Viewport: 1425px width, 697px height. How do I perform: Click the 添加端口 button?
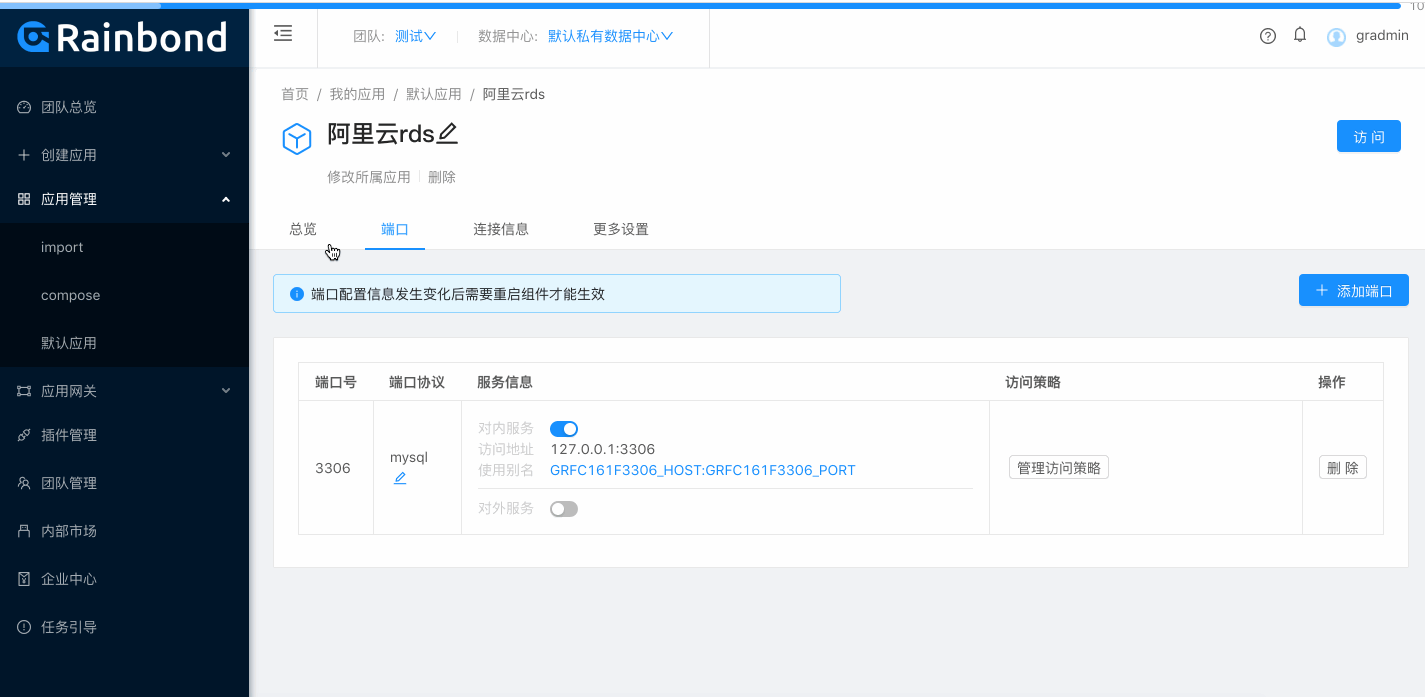(x=1353, y=290)
